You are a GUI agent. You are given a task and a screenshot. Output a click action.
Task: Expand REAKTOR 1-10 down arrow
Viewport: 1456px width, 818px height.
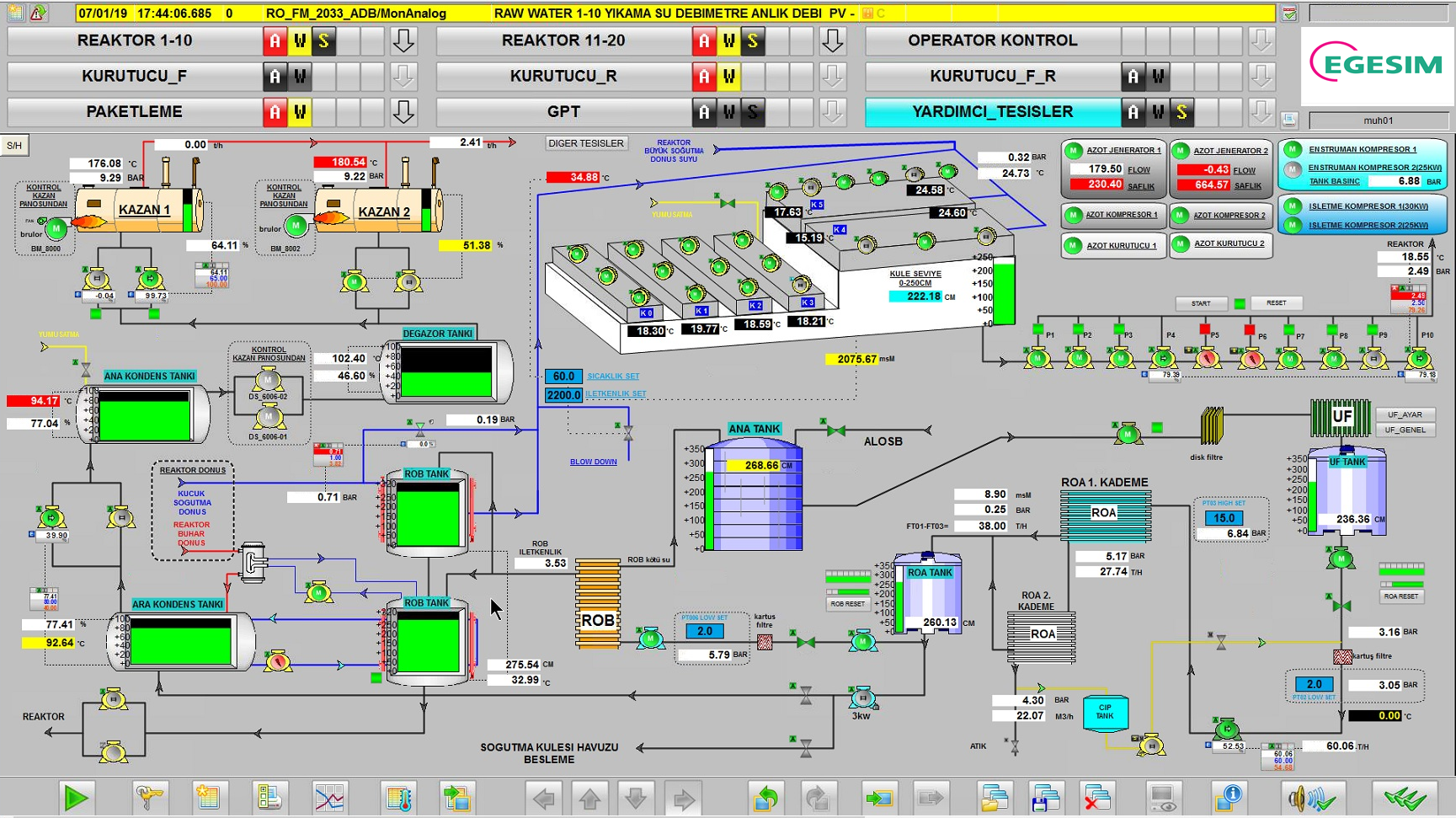pyautogui.click(x=403, y=40)
